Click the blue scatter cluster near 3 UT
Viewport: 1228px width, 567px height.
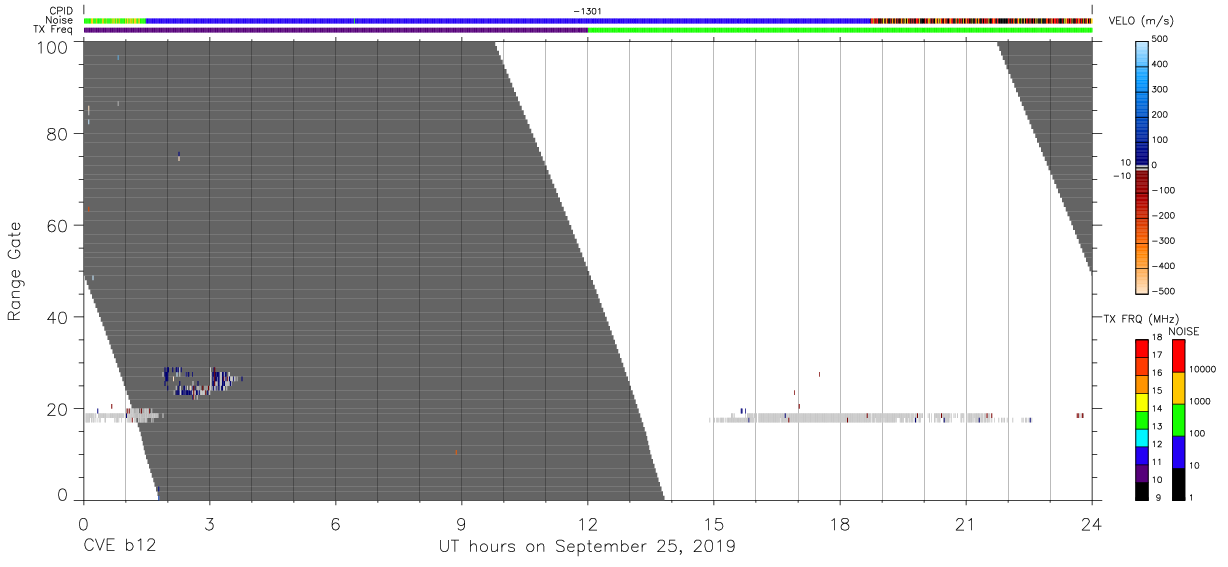click(203, 381)
